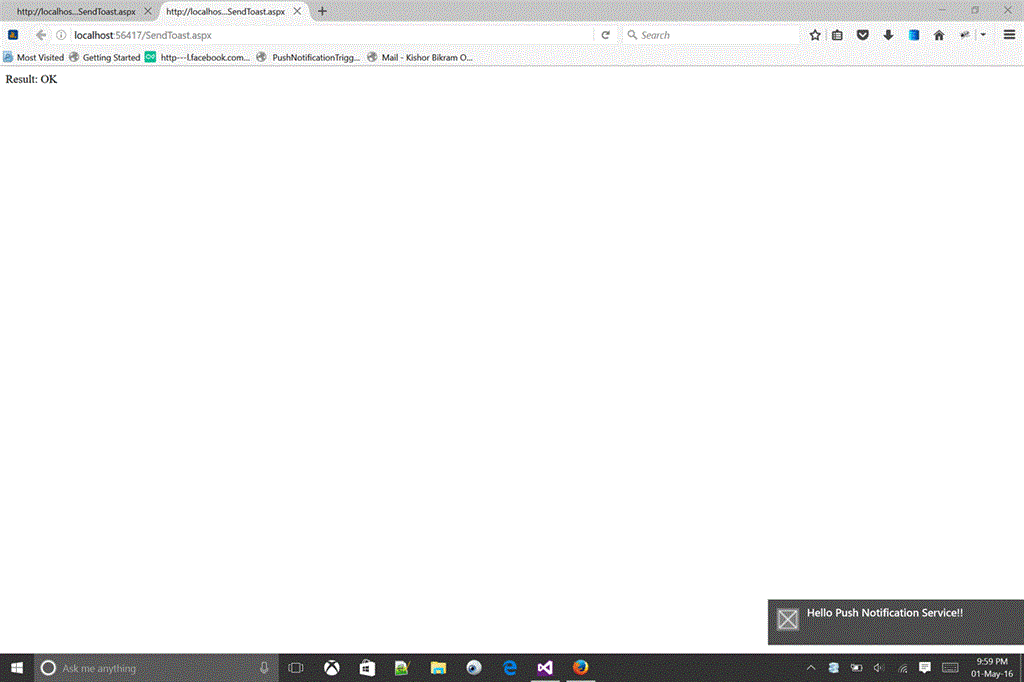
Task: Open the Firefox hamburger menu
Action: [1009, 34]
